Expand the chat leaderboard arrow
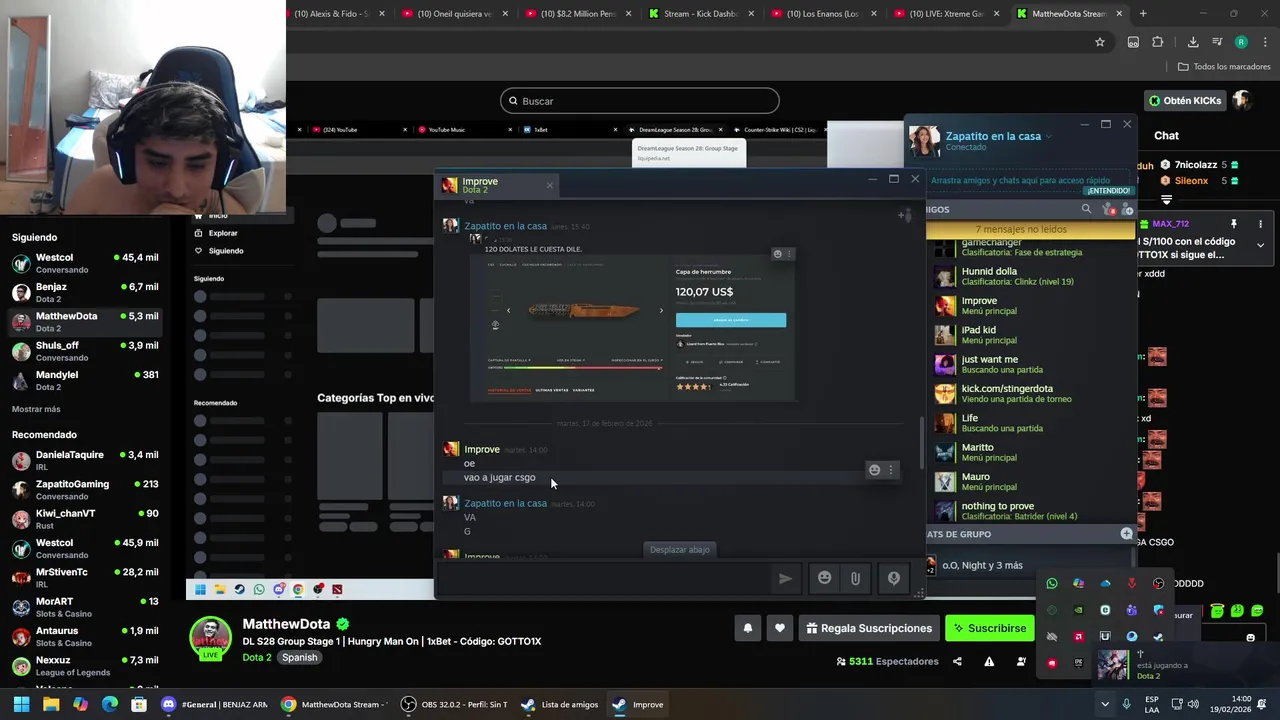The width and height of the screenshot is (1280, 720). (x=1167, y=200)
